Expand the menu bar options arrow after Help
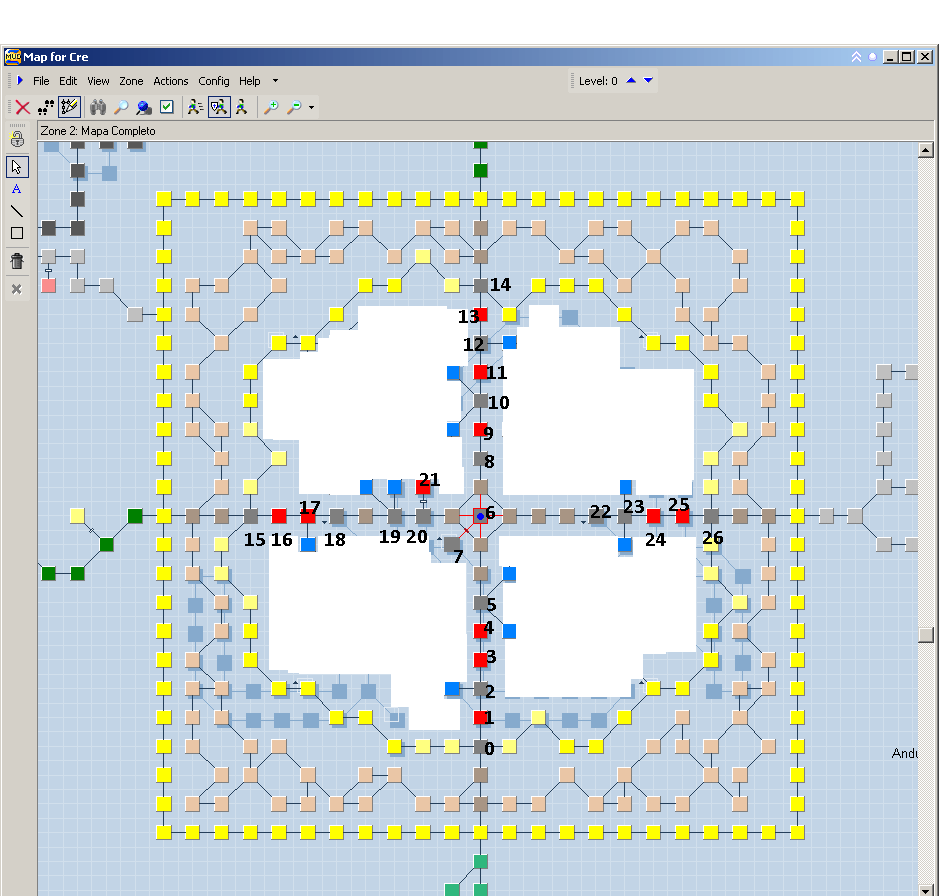 pos(276,81)
